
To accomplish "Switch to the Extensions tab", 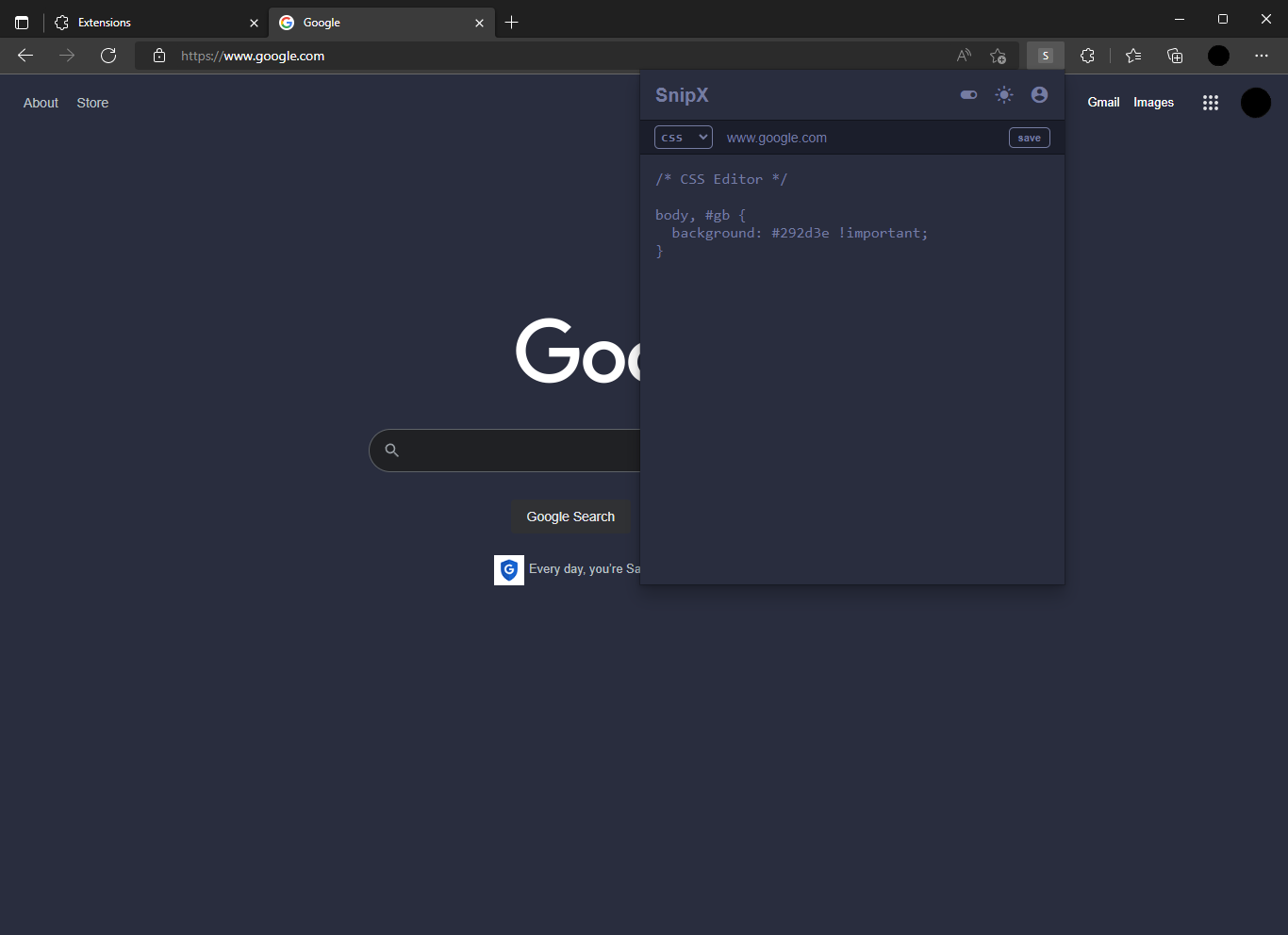I will click(156, 23).
